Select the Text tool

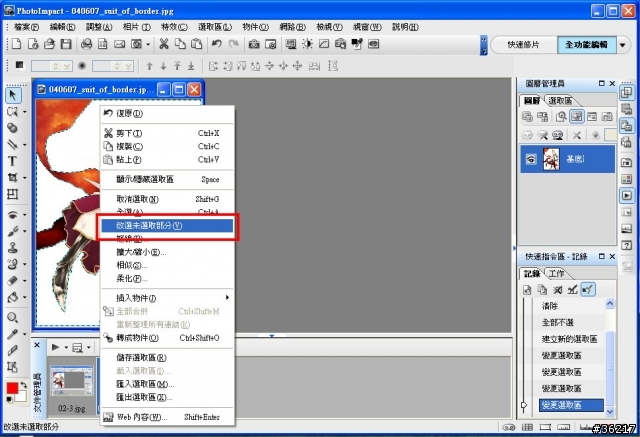tap(12, 161)
